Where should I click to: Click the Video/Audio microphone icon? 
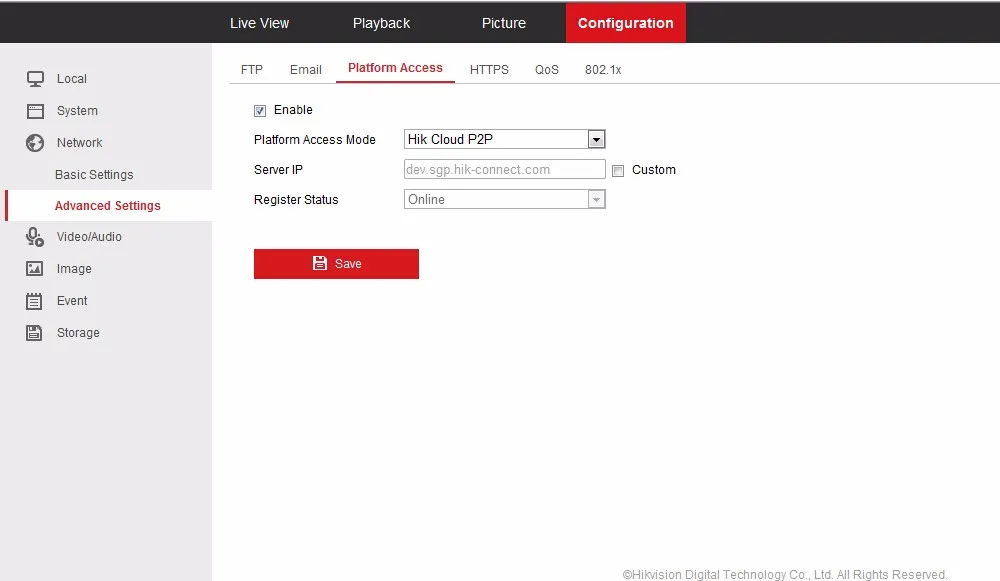coord(35,237)
